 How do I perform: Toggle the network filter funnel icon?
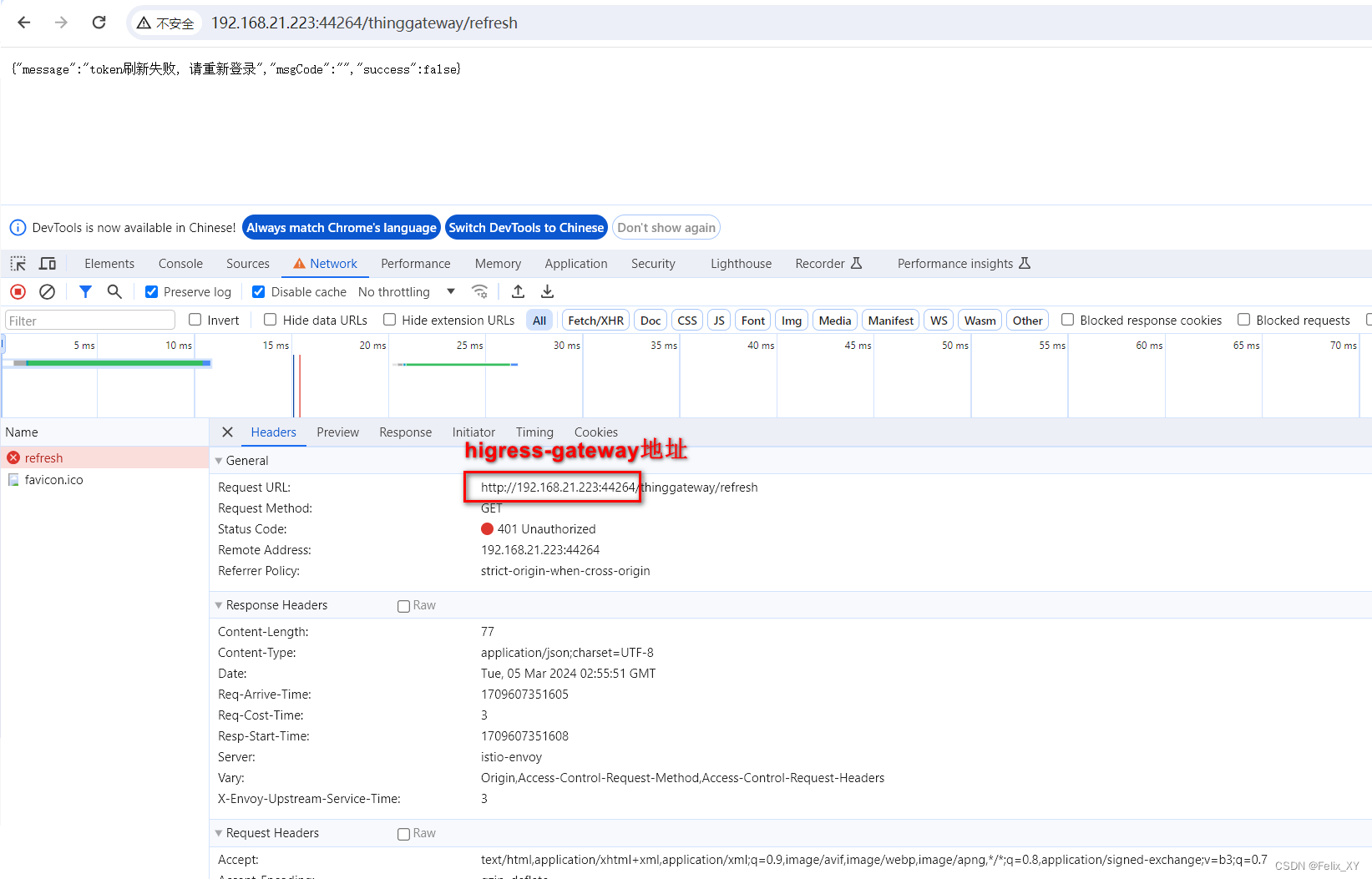85,291
